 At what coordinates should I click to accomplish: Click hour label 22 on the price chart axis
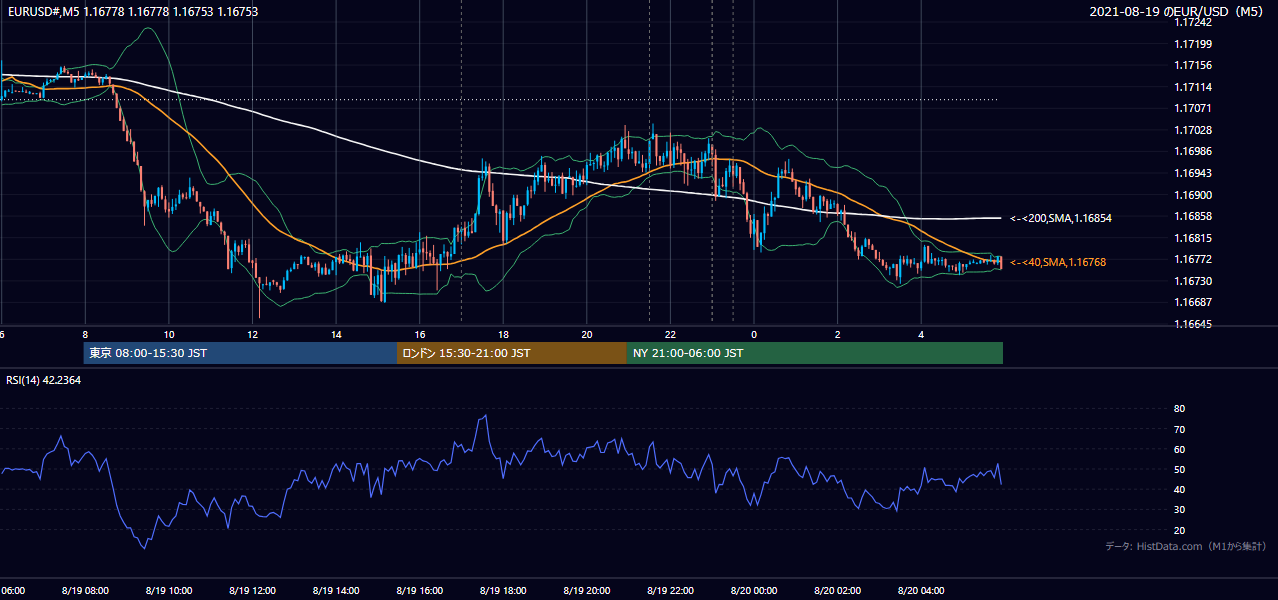click(670, 334)
